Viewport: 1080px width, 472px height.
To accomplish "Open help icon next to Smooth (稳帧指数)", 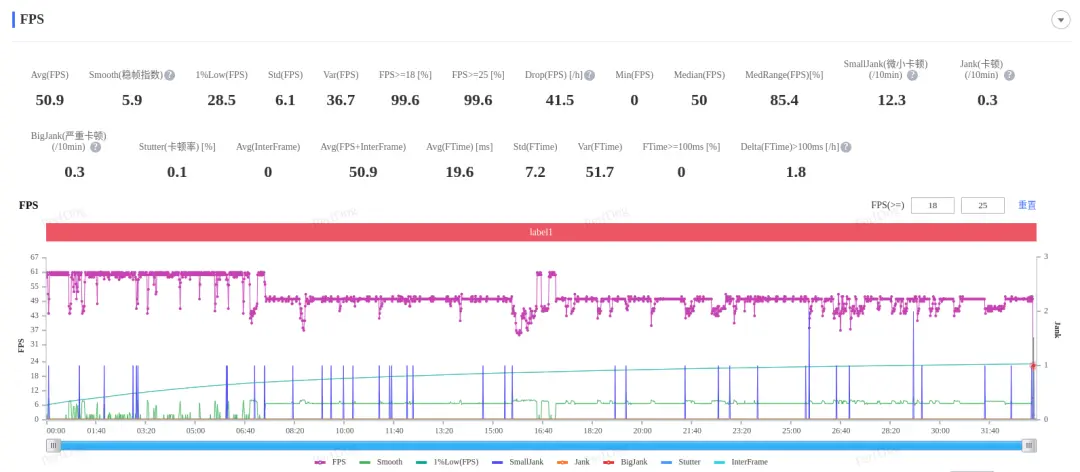I will point(169,75).
